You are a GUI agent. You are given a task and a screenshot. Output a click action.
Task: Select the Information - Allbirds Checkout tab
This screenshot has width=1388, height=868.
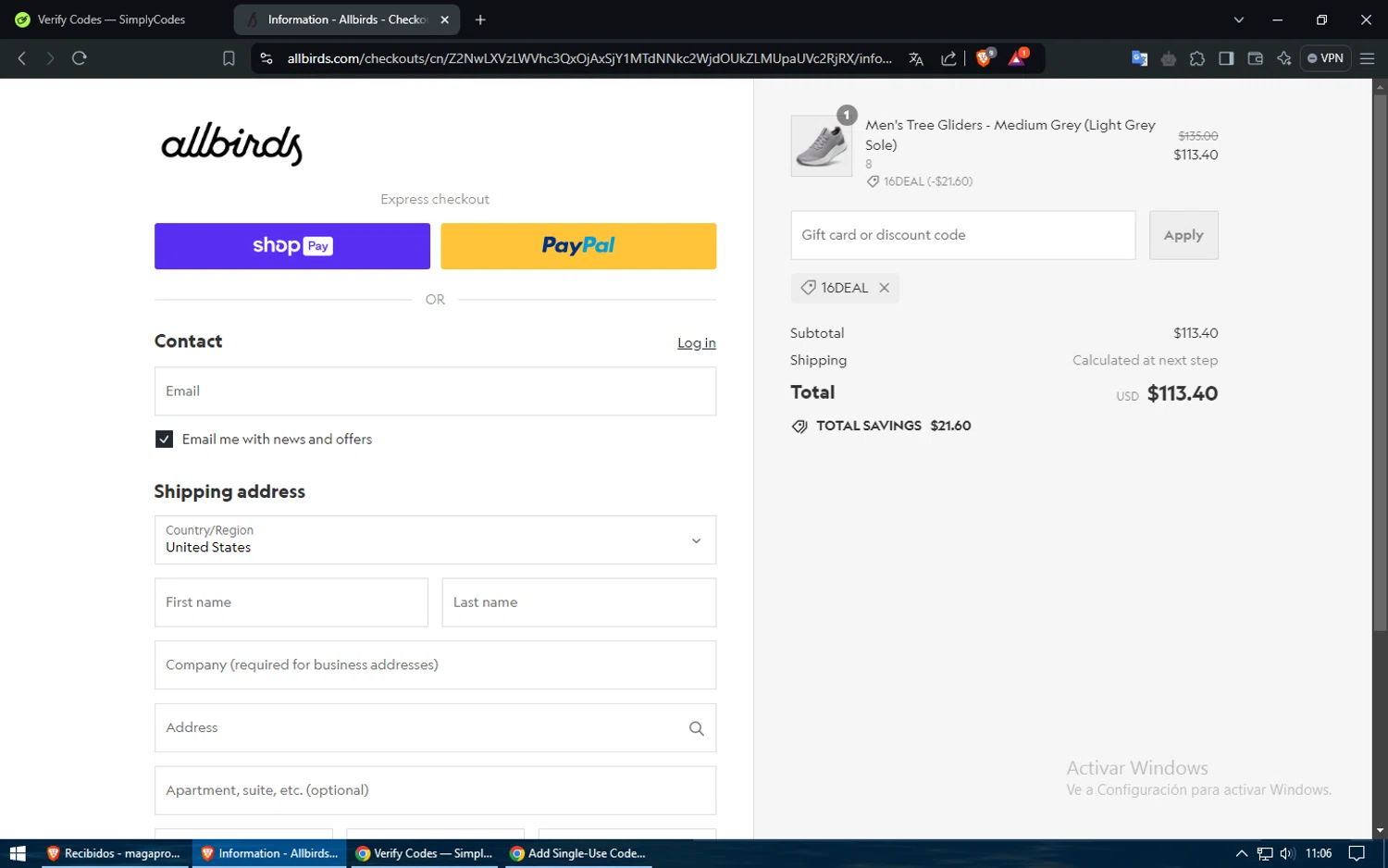click(347, 19)
